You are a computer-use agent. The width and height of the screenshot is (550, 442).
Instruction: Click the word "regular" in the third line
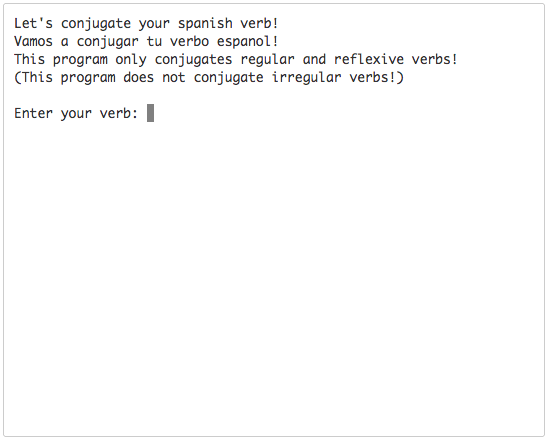coord(267,59)
